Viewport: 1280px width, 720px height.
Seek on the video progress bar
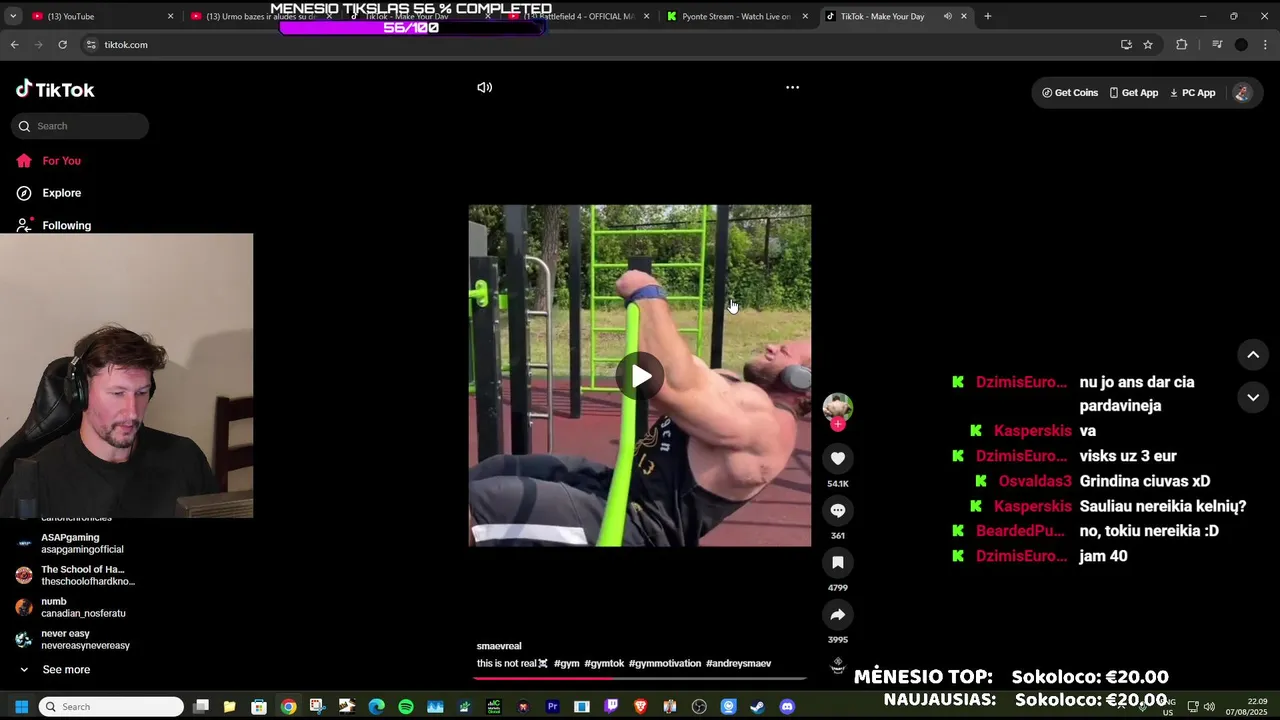click(x=640, y=678)
